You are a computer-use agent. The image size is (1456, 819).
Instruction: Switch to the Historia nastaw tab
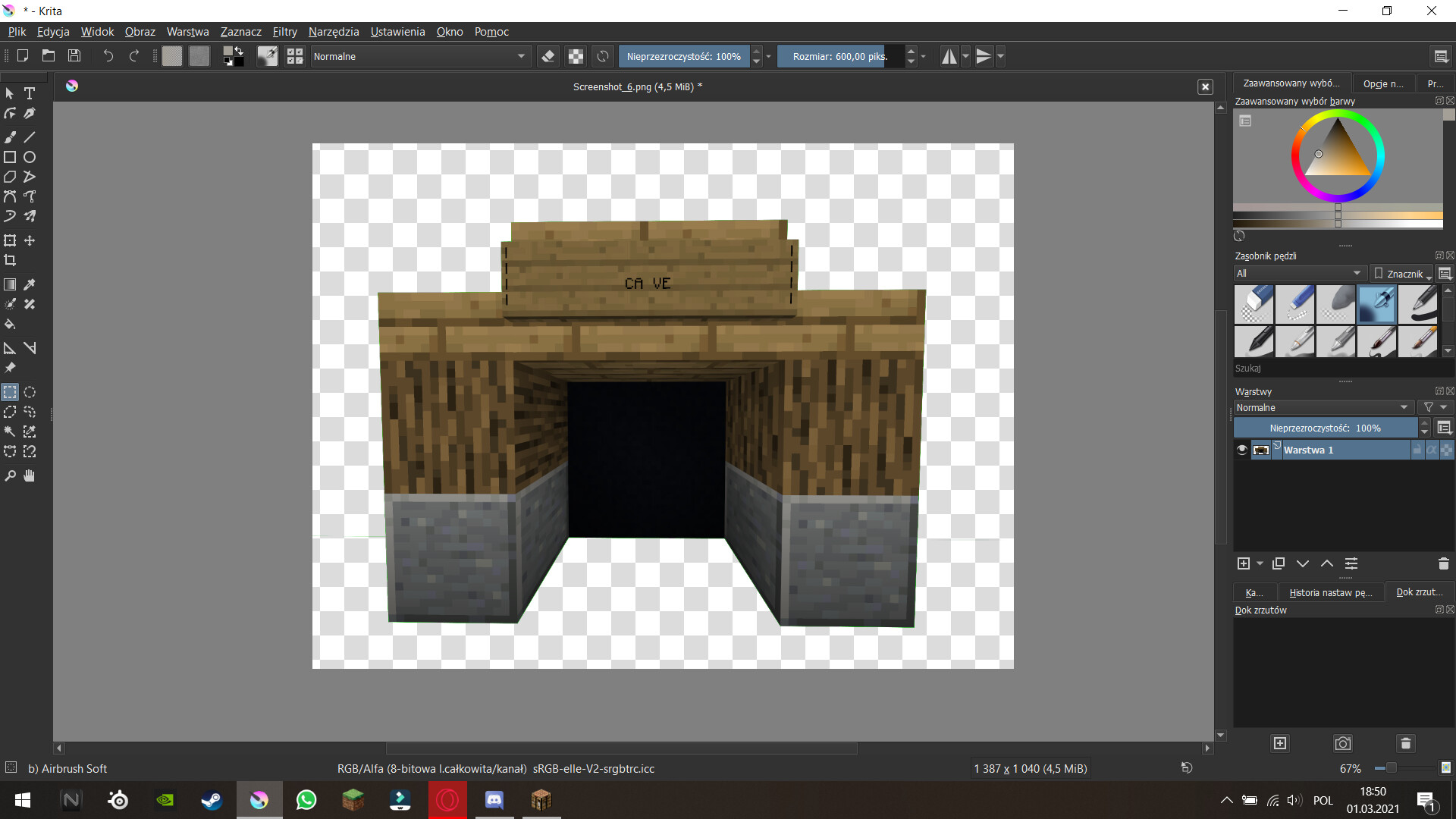[x=1330, y=592]
